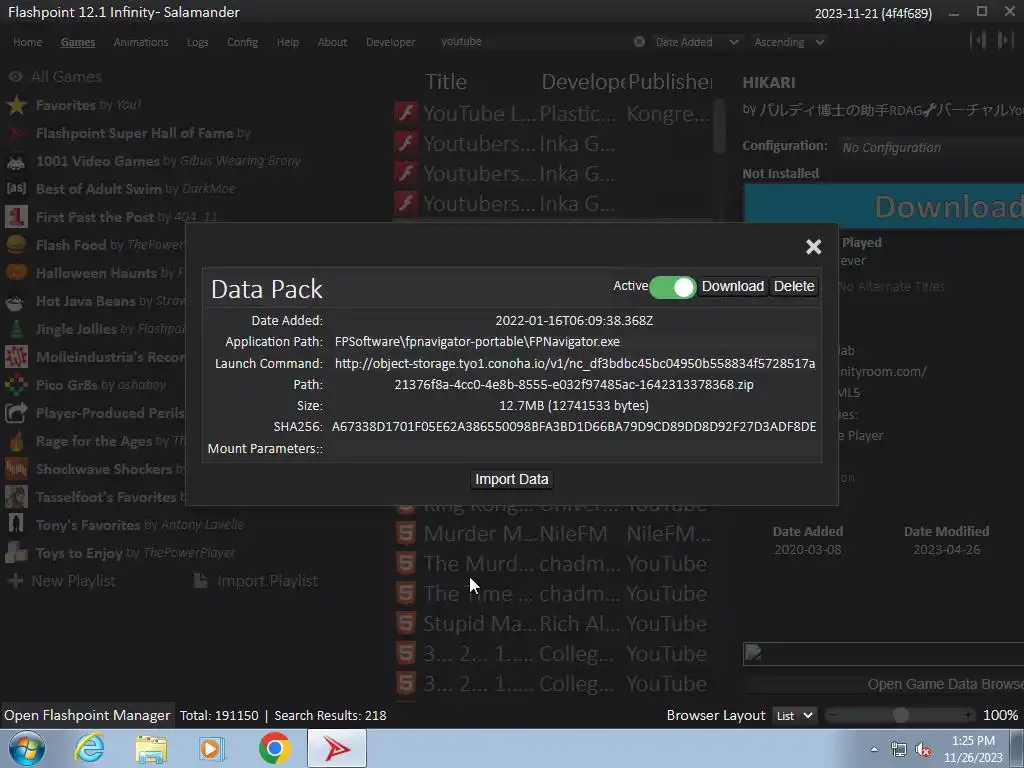The width and height of the screenshot is (1024, 768).
Task: Select All Games eye icon
Action: point(16,77)
